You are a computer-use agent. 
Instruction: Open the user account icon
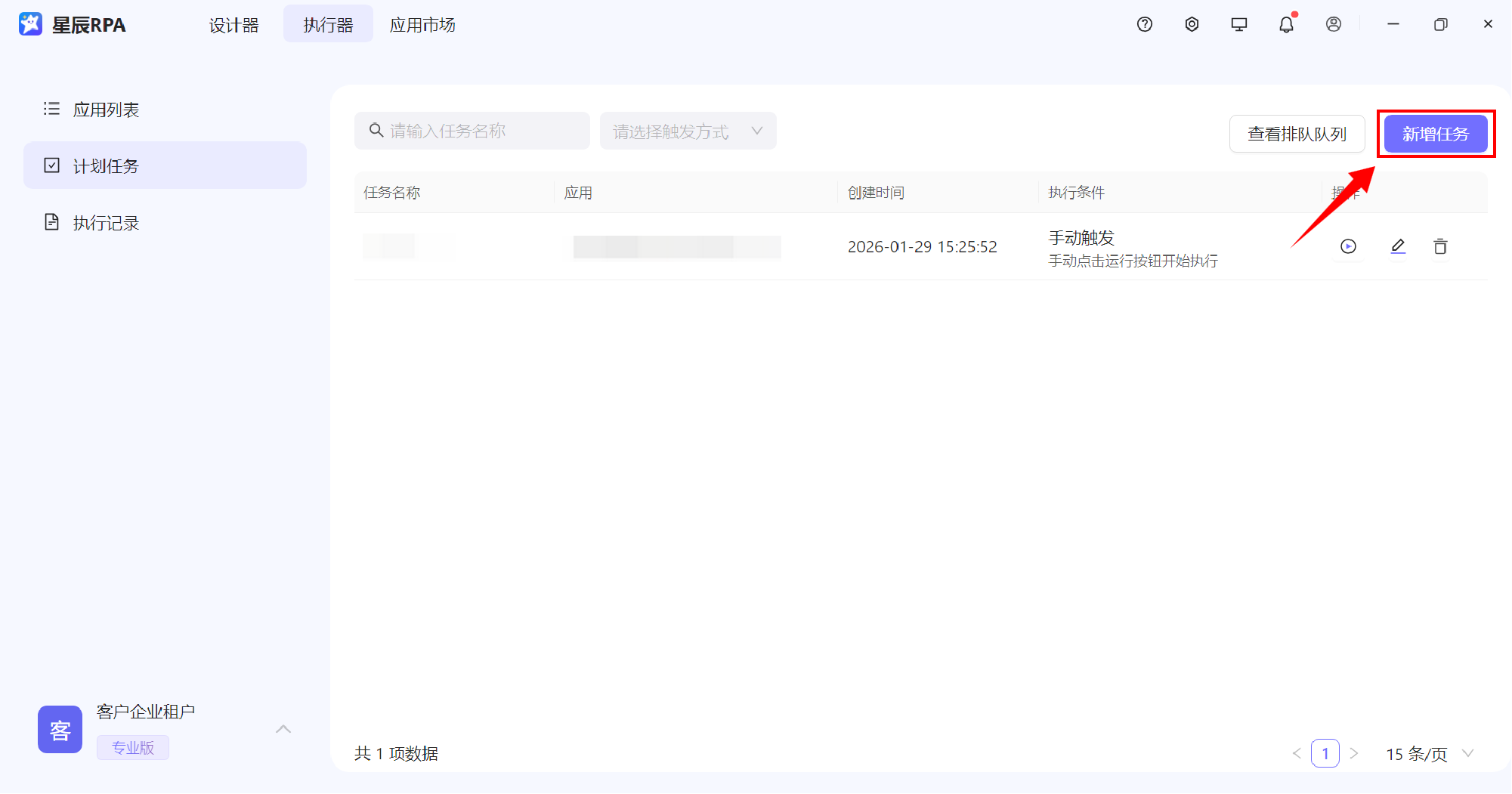pyautogui.click(x=1333, y=23)
